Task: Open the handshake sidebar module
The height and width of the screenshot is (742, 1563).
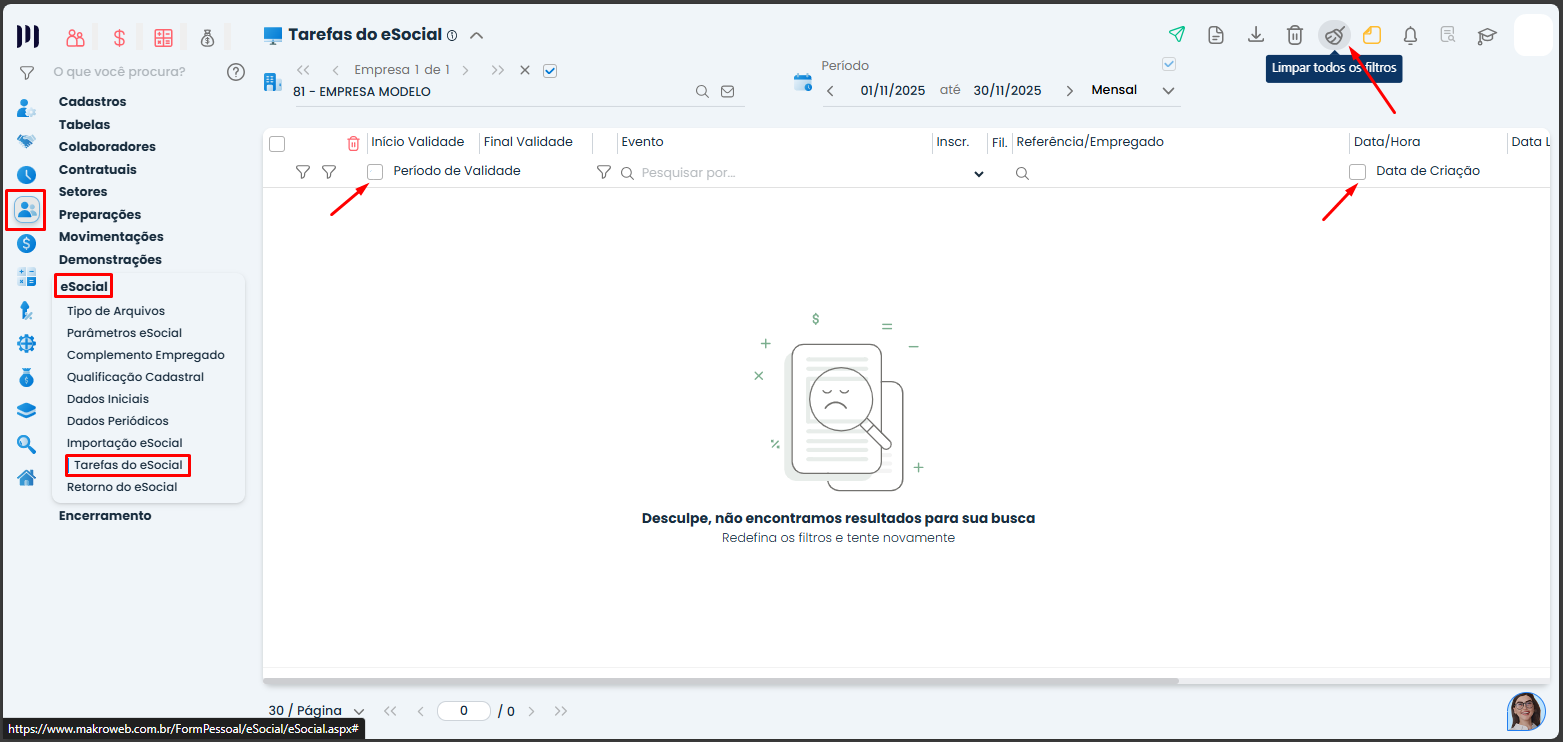Action: [26, 141]
